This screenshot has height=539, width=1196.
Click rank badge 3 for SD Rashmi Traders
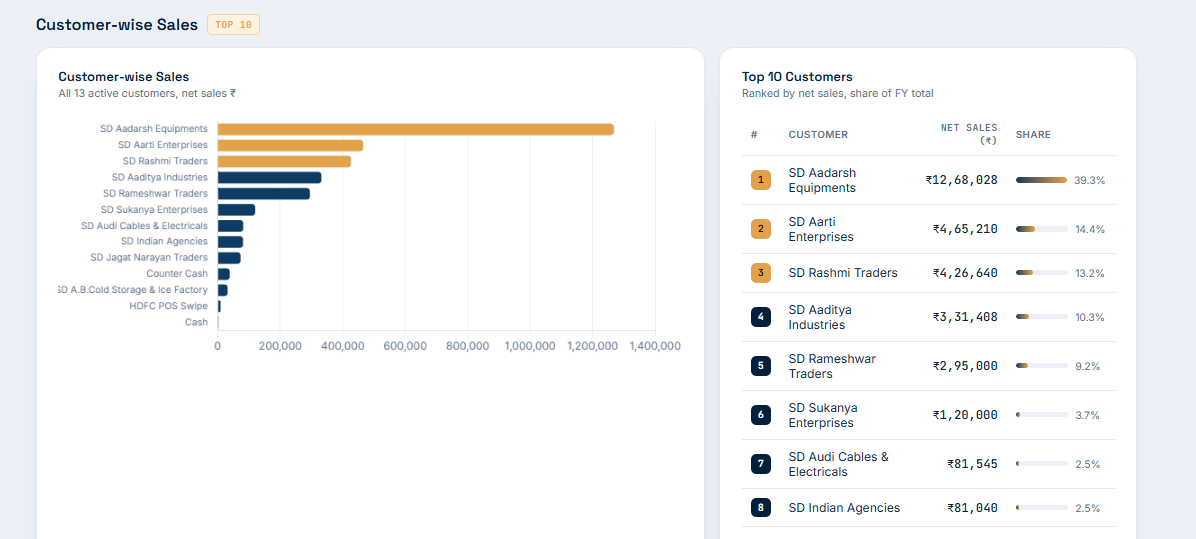click(x=760, y=273)
